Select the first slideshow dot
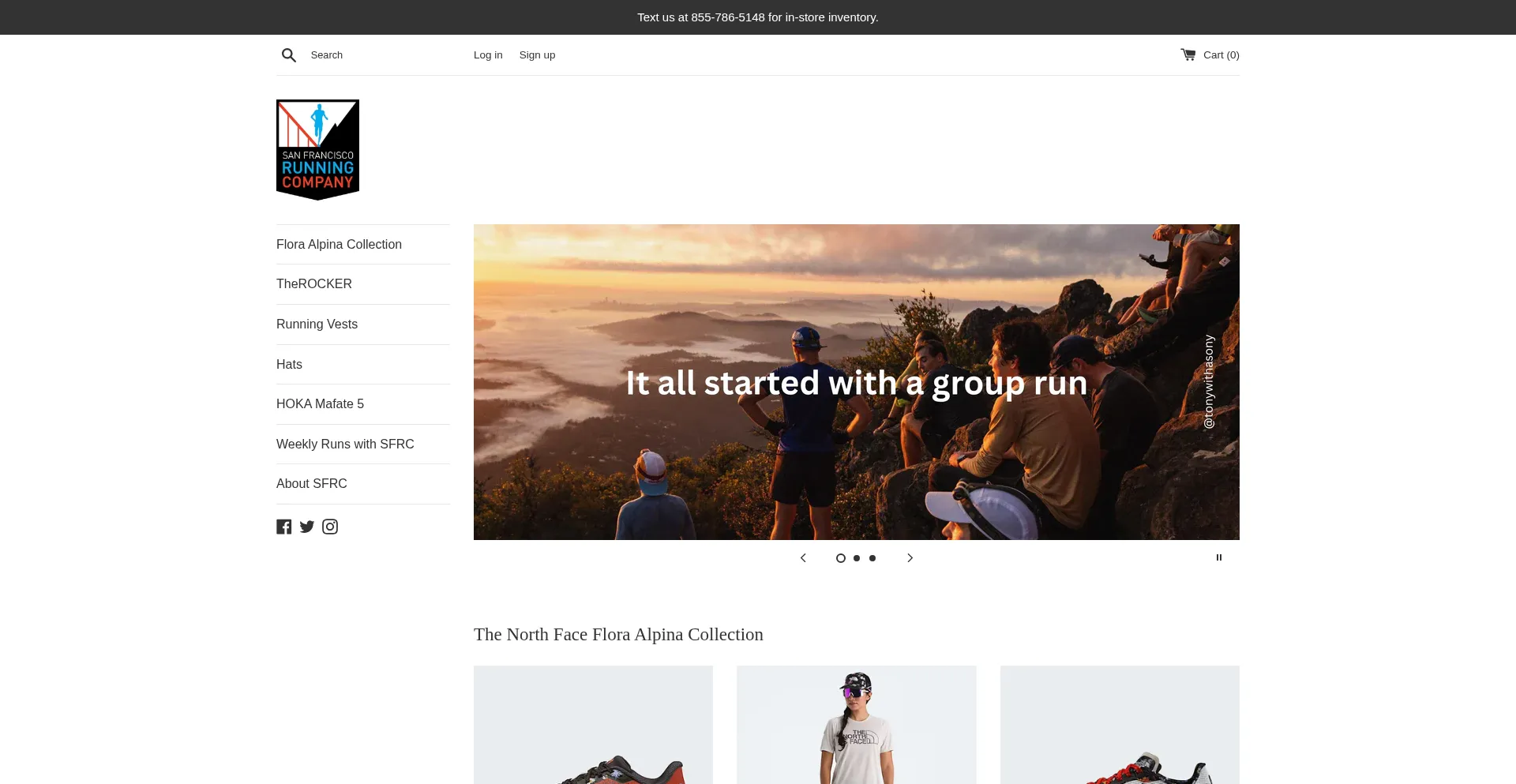1516x784 pixels. coord(841,558)
